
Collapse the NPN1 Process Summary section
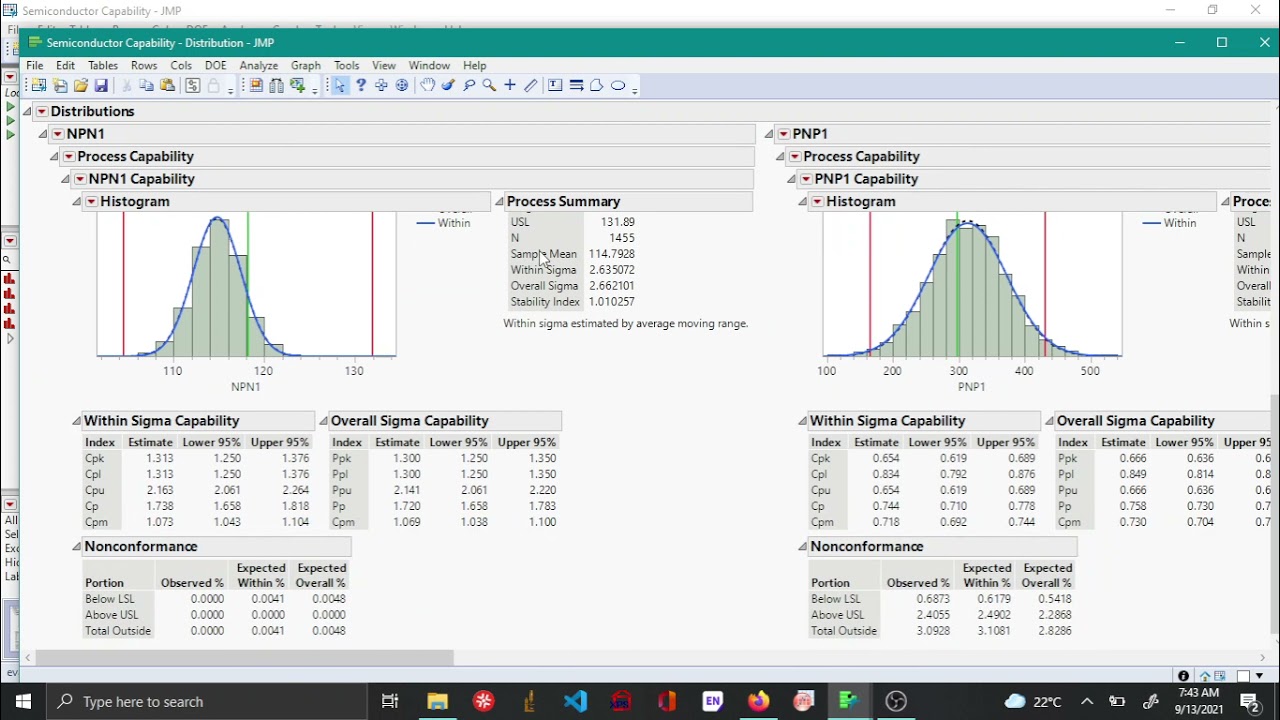coord(499,202)
